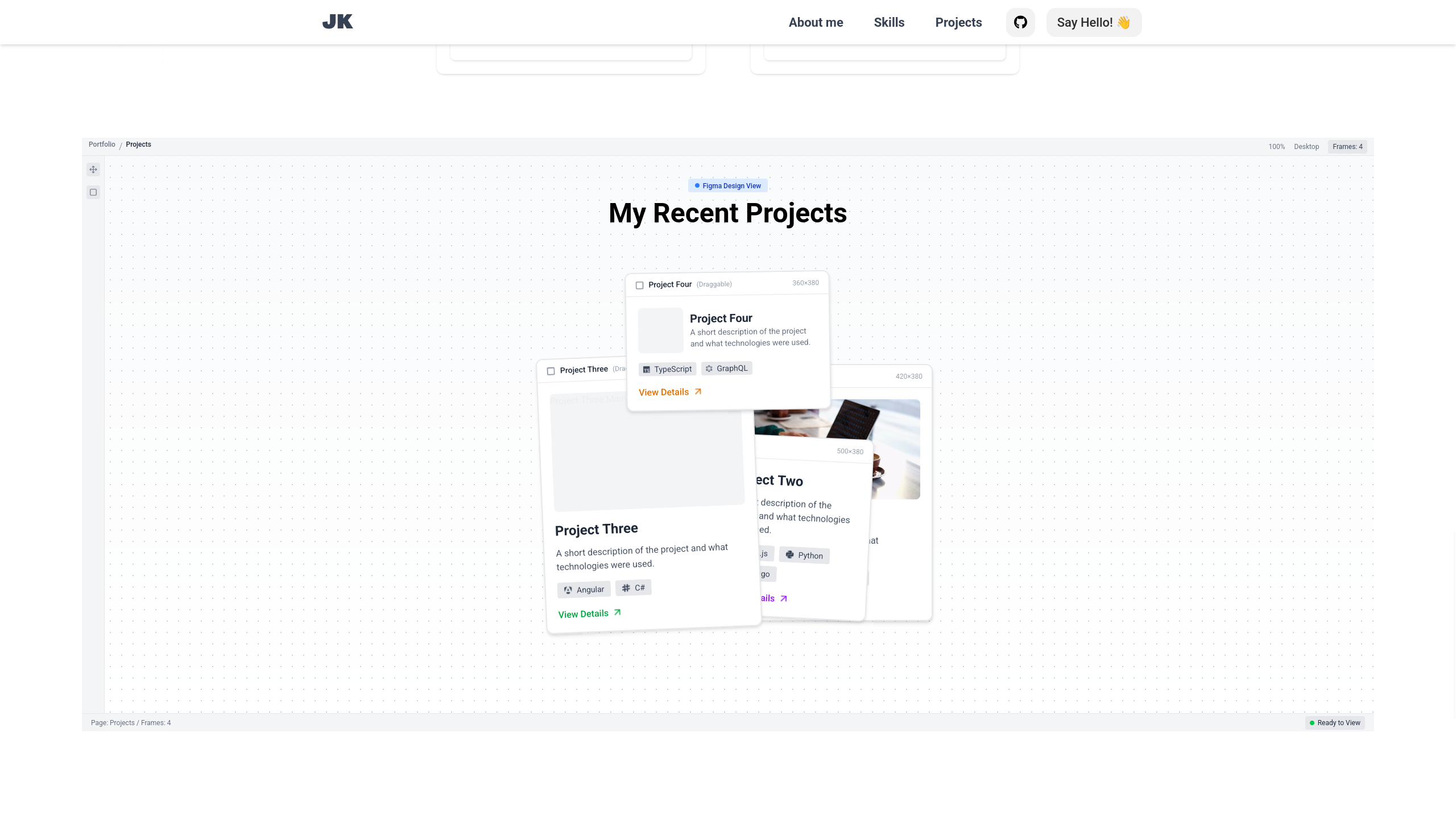Click the C# tag on Project Three
Viewport: 1456px width, 819px height.
(x=633, y=588)
